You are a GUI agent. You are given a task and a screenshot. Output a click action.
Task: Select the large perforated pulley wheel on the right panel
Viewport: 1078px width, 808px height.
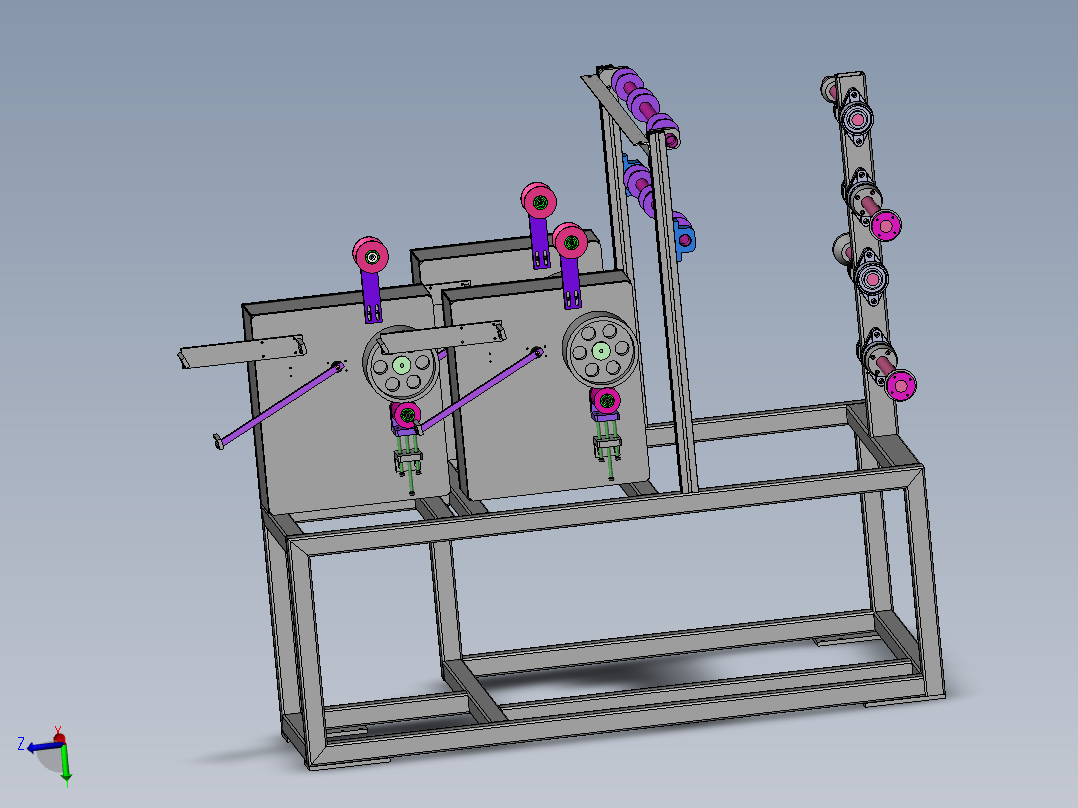[x=600, y=349]
